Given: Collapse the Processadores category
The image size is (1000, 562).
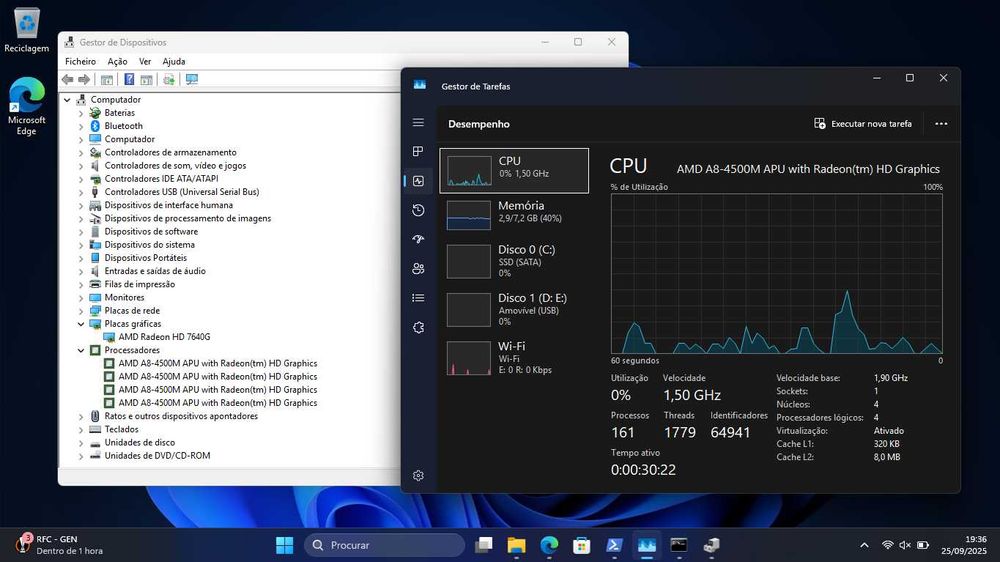Looking at the screenshot, I should click(x=81, y=350).
